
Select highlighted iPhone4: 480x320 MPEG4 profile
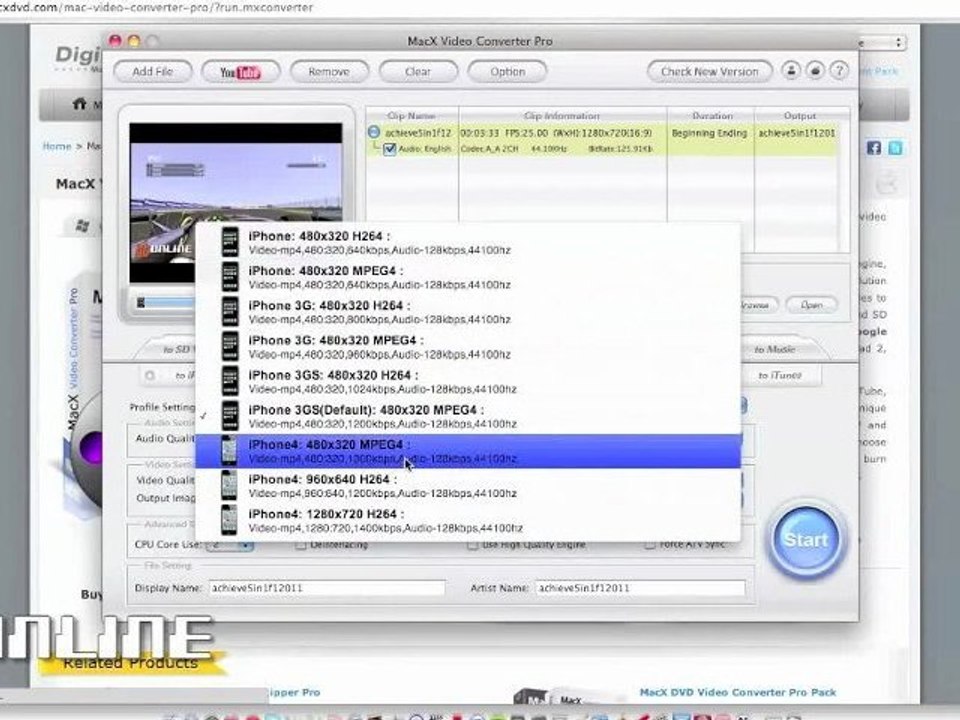click(x=468, y=451)
